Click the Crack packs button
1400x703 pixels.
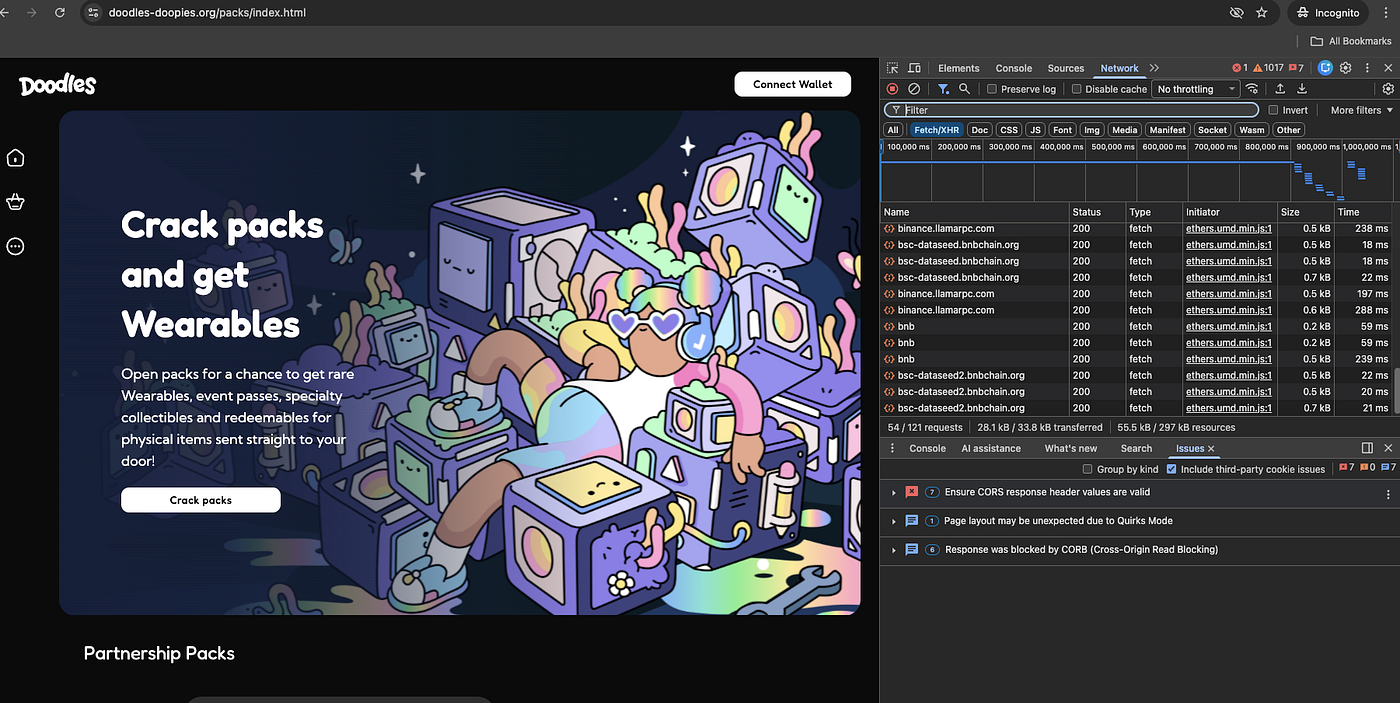[x=201, y=500]
